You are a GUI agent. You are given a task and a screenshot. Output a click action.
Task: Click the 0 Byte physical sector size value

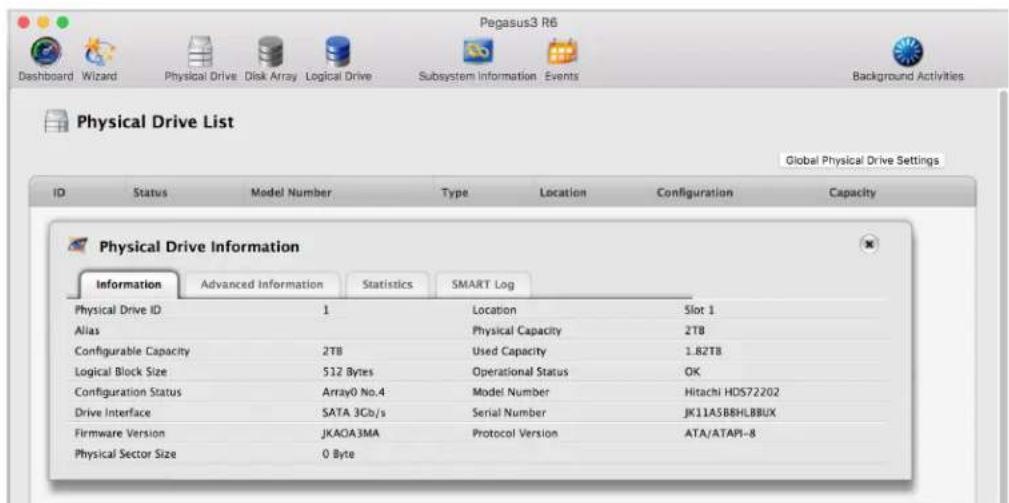[338, 453]
